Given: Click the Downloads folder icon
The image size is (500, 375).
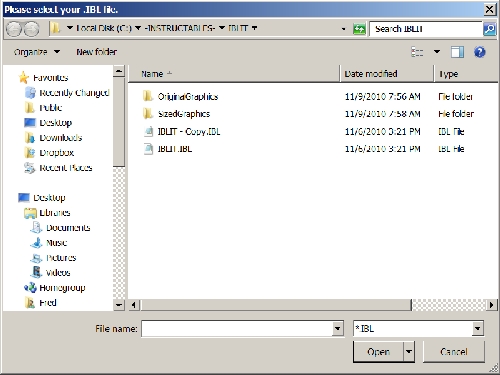Looking at the screenshot, I should click(x=30, y=137).
